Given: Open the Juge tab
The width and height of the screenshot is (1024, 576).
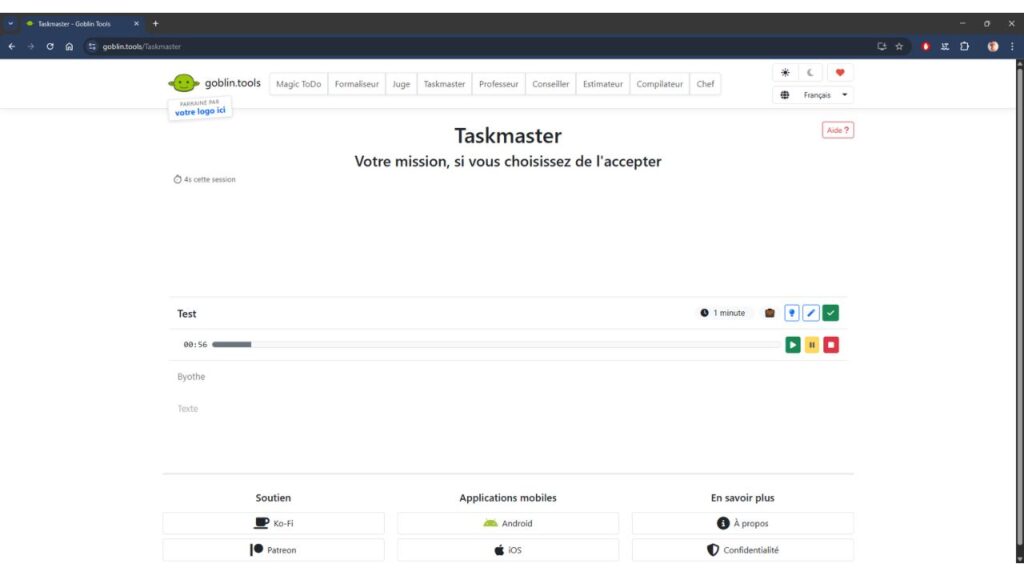Looking at the screenshot, I should [401, 84].
